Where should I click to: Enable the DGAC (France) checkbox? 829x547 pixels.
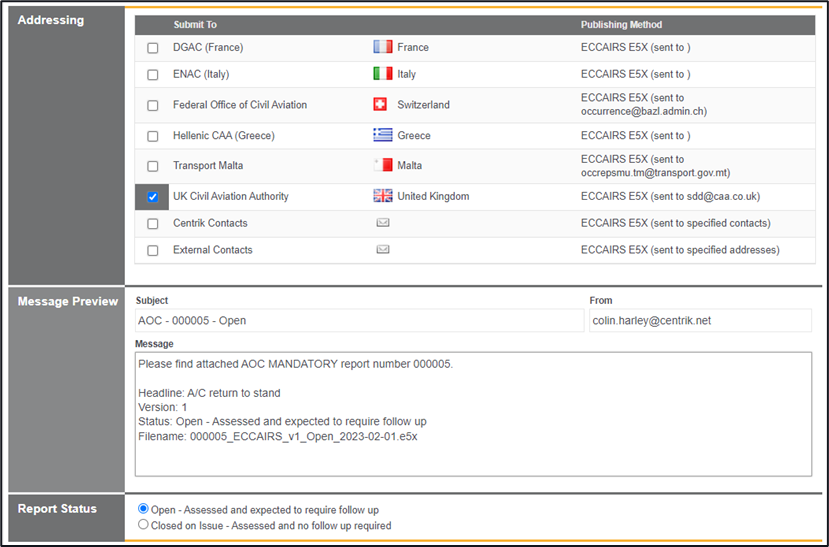(x=153, y=48)
